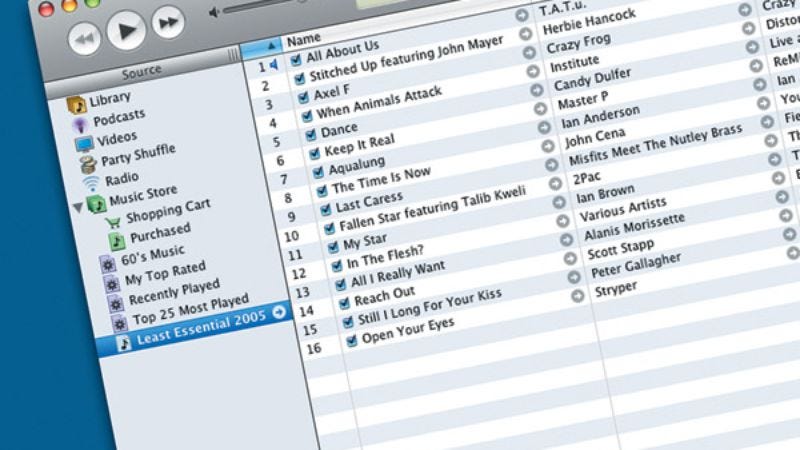Select the track In The Flesh?
This screenshot has width=800, height=450.
pos(385,257)
